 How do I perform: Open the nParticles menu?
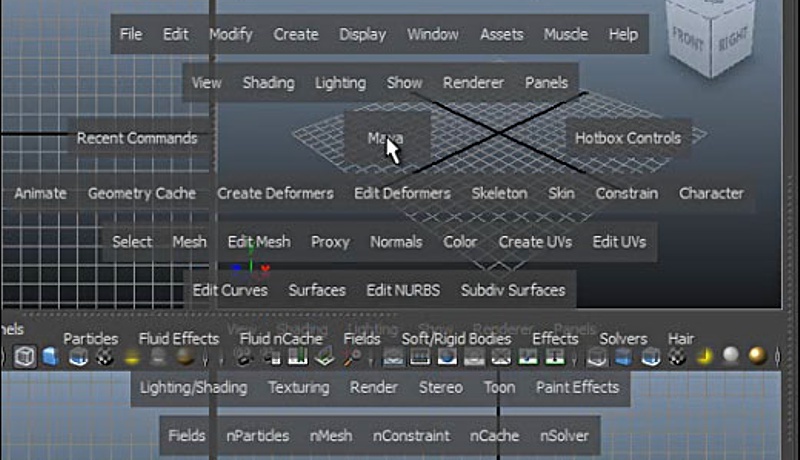tap(258, 436)
